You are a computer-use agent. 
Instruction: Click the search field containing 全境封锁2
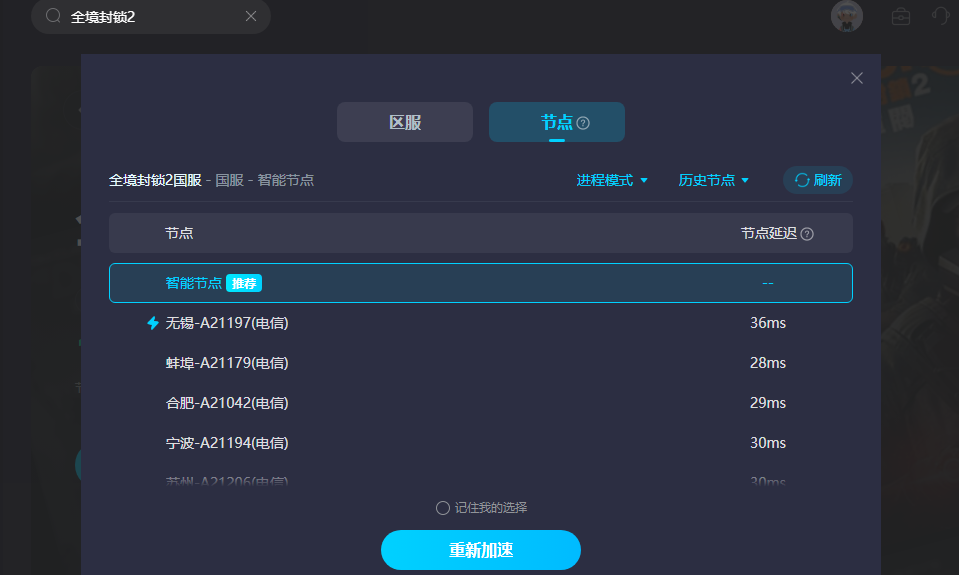click(150, 17)
